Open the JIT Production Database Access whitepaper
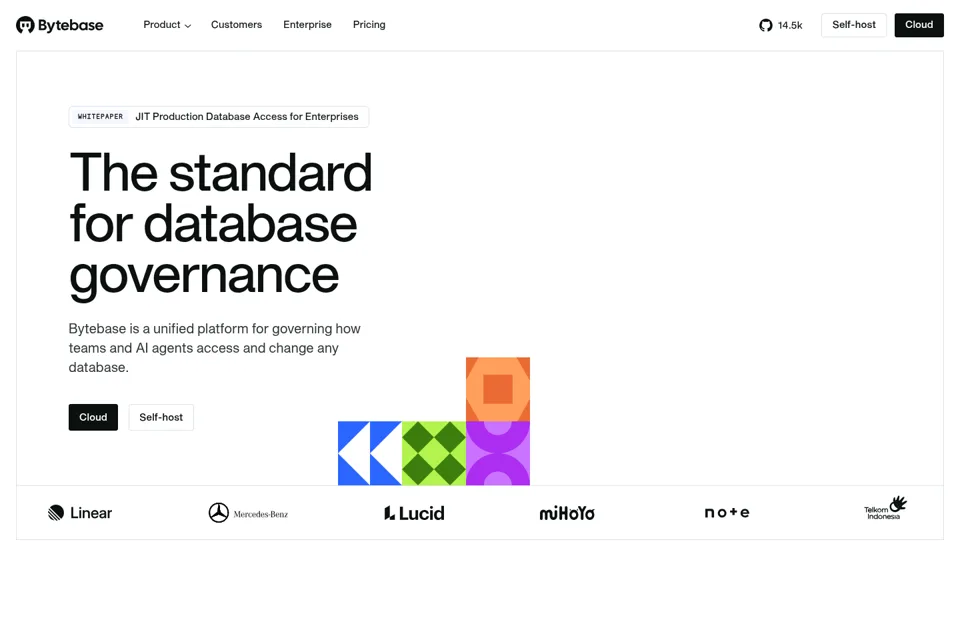960x640 pixels. click(219, 116)
